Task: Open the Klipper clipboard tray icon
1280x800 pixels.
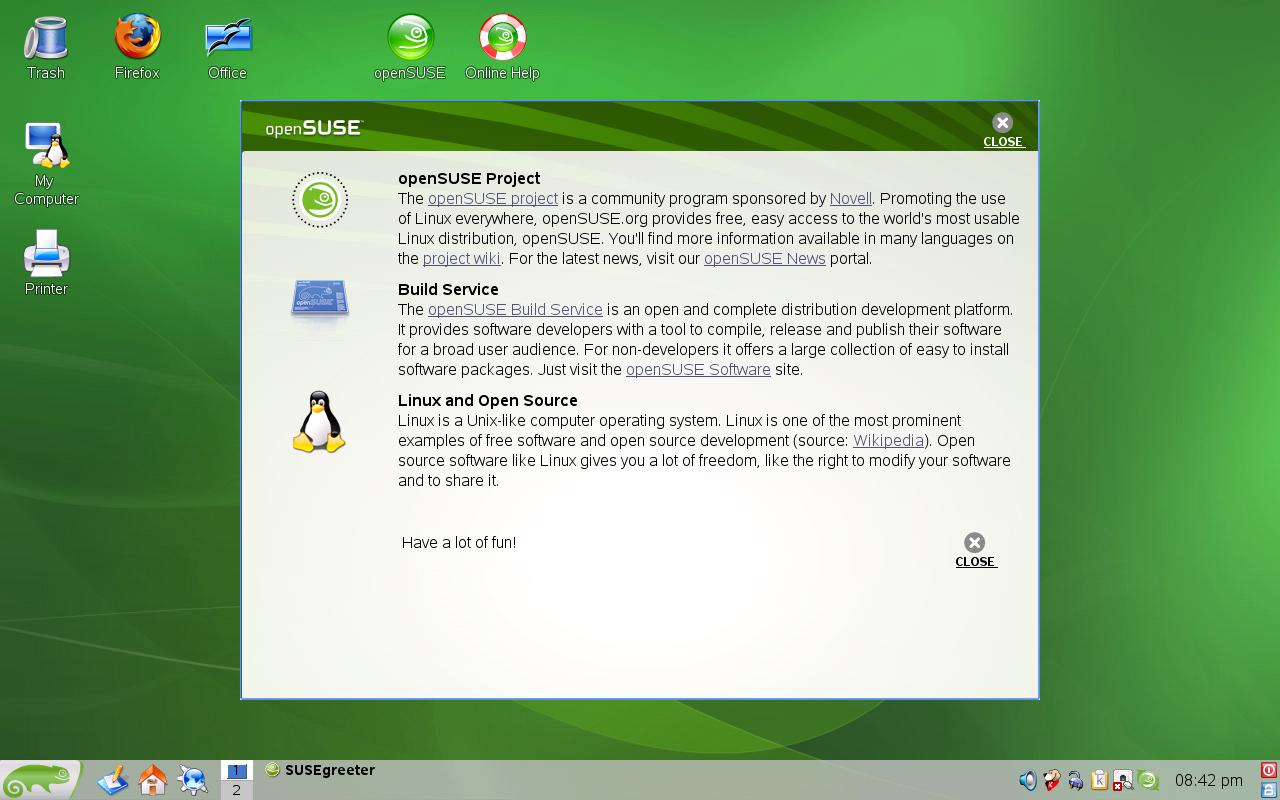Action: point(1099,780)
